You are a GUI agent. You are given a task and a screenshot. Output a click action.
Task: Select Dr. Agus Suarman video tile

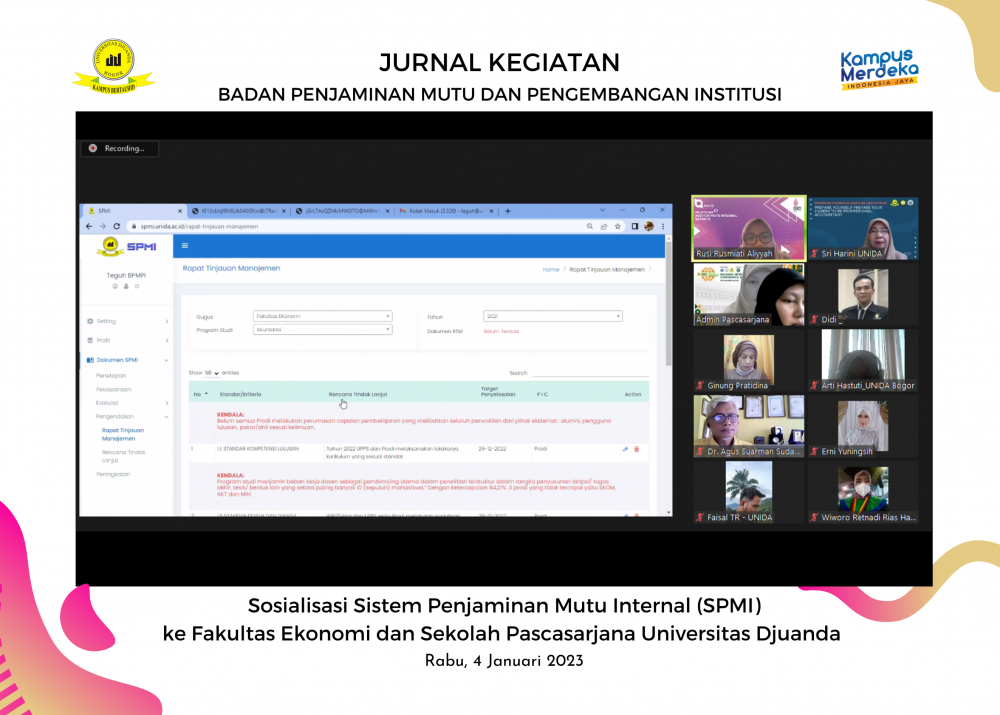click(749, 426)
